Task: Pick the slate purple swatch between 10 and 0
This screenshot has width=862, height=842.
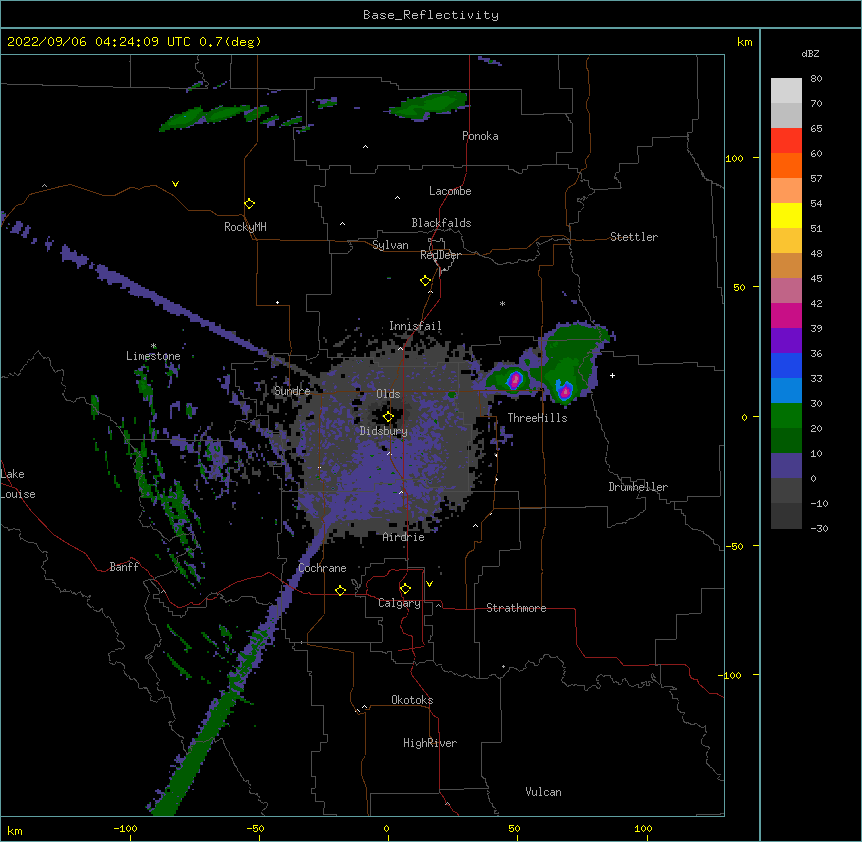Action: click(x=786, y=466)
